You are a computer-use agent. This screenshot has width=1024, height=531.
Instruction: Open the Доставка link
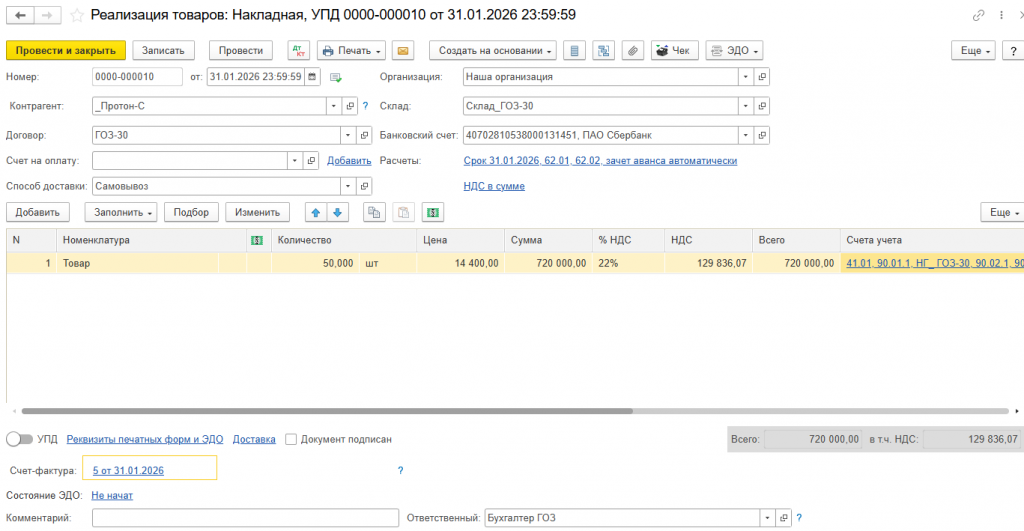[x=254, y=440]
